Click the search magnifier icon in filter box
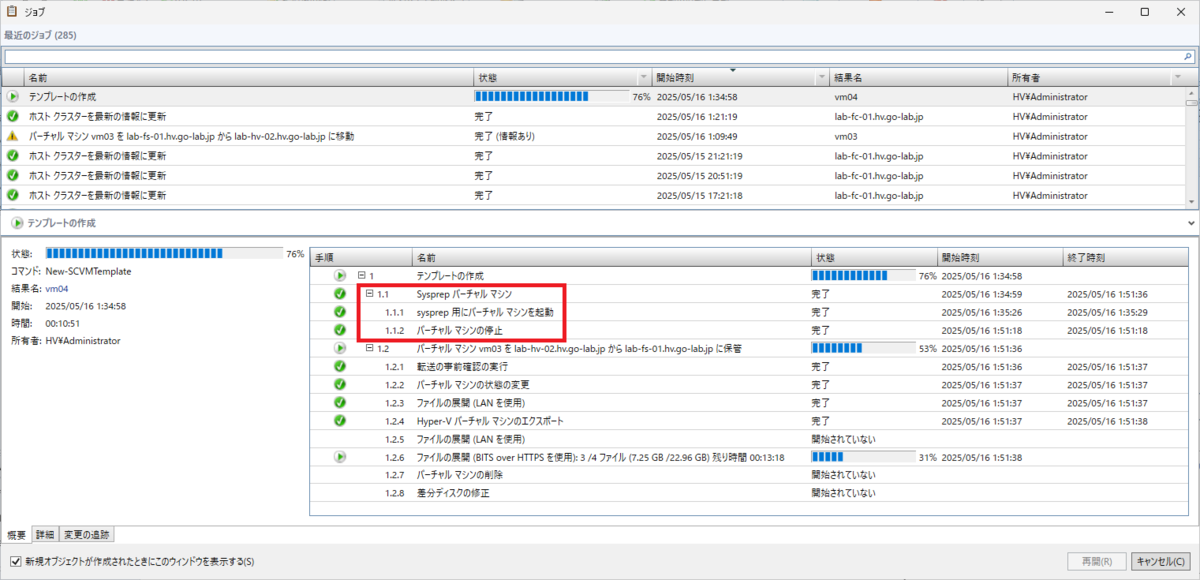 tap(1186, 57)
